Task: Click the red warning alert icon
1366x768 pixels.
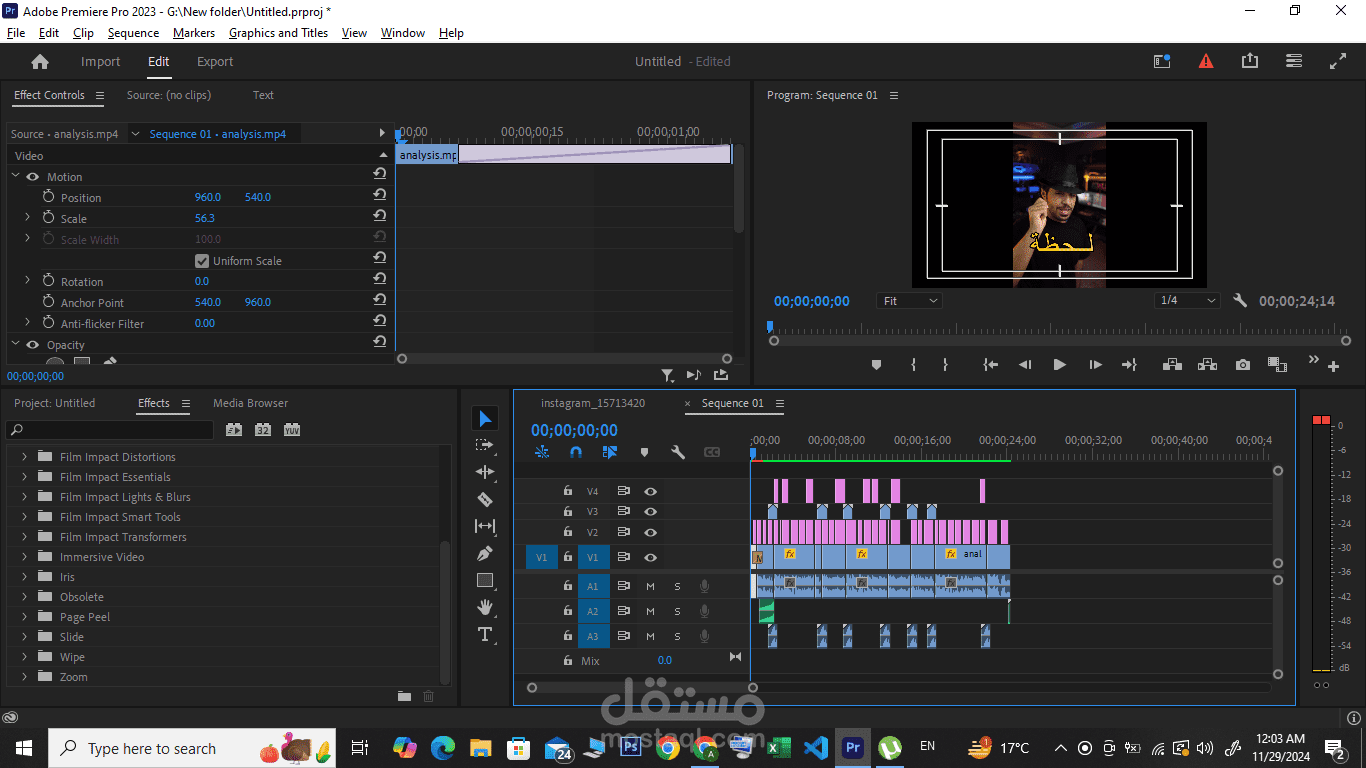Action: pyautogui.click(x=1206, y=61)
